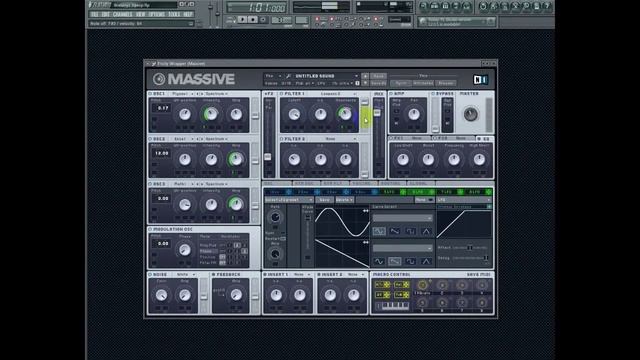This screenshot has width=640, height=360.
Task: Open OSC1 Spectrum mode dropdown
Action: (x=216, y=94)
